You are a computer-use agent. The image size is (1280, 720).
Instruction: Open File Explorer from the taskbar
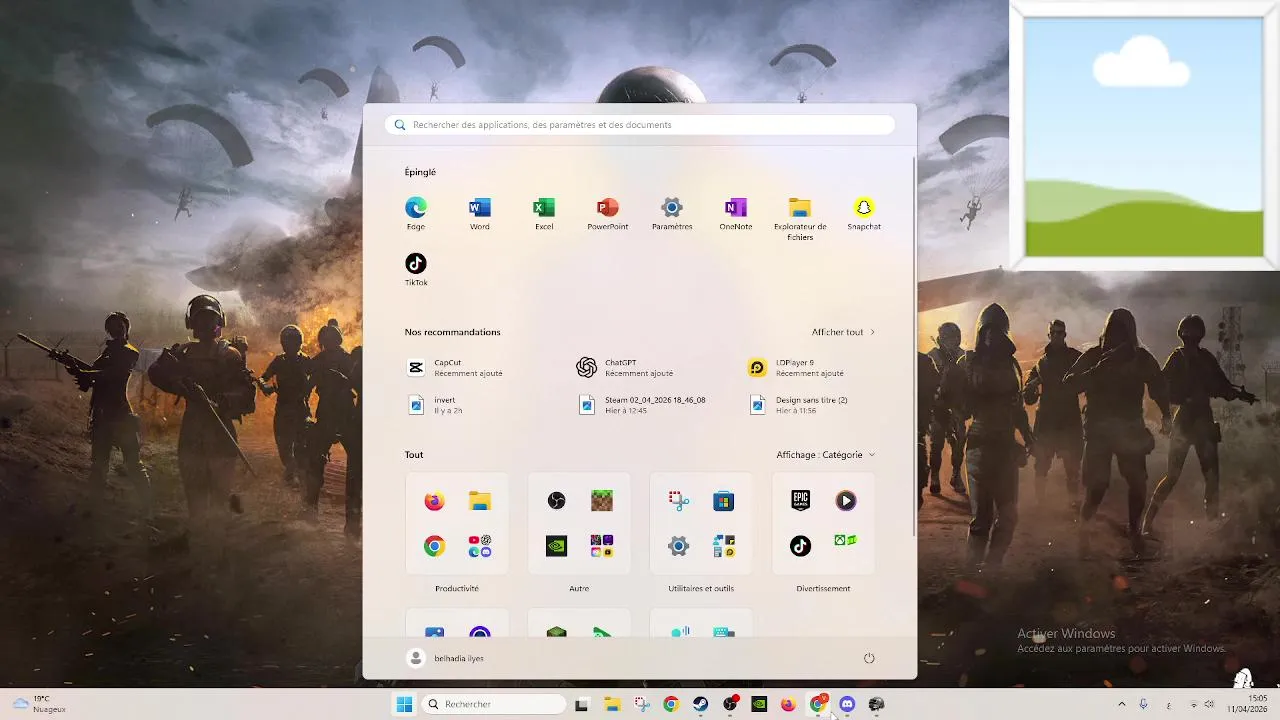(612, 704)
